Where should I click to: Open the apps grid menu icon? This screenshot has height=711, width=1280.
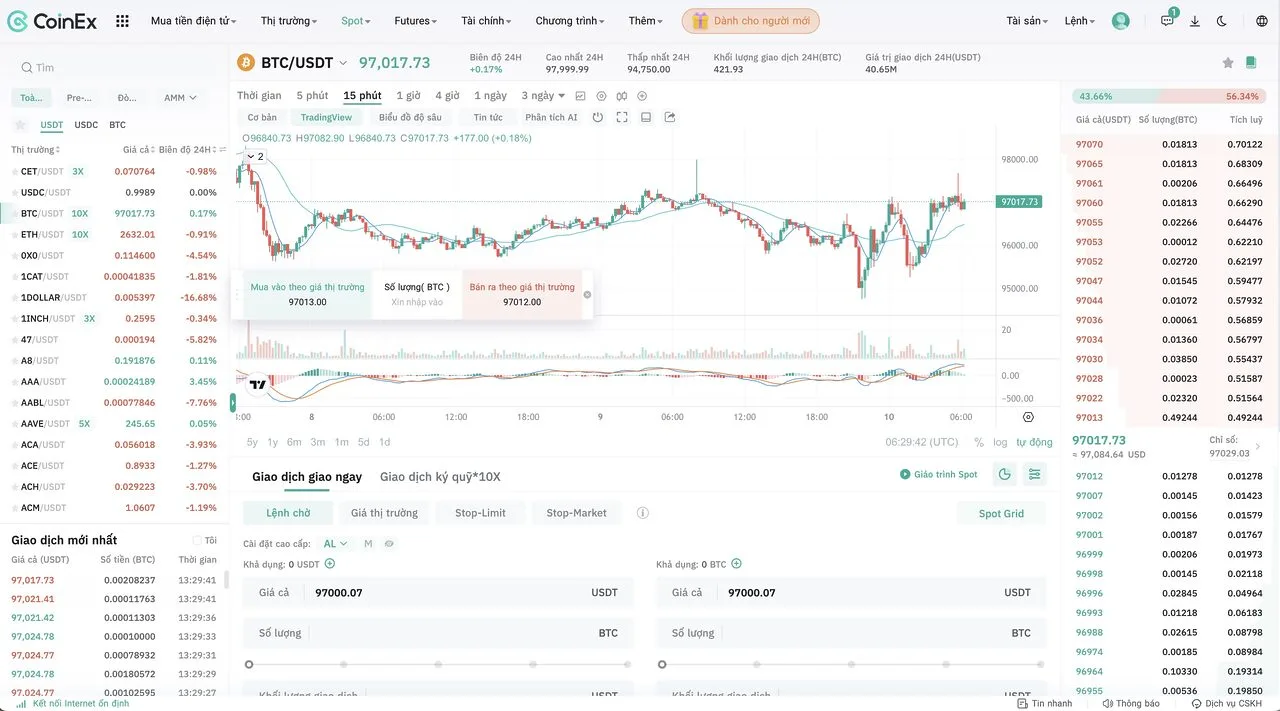click(x=122, y=21)
